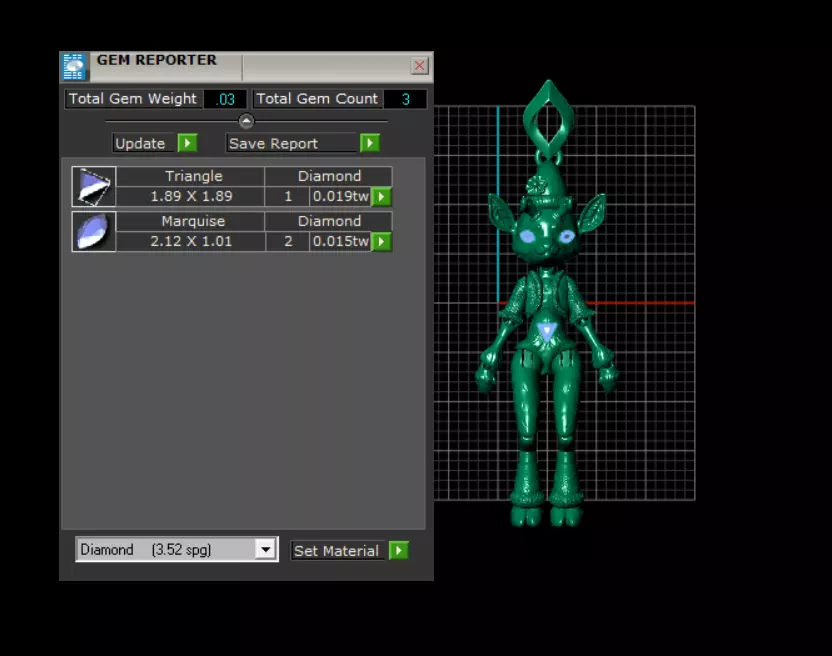Click the Diamond material cell in Triangle row
Image resolution: width=832 pixels, height=656 pixels.
point(329,176)
